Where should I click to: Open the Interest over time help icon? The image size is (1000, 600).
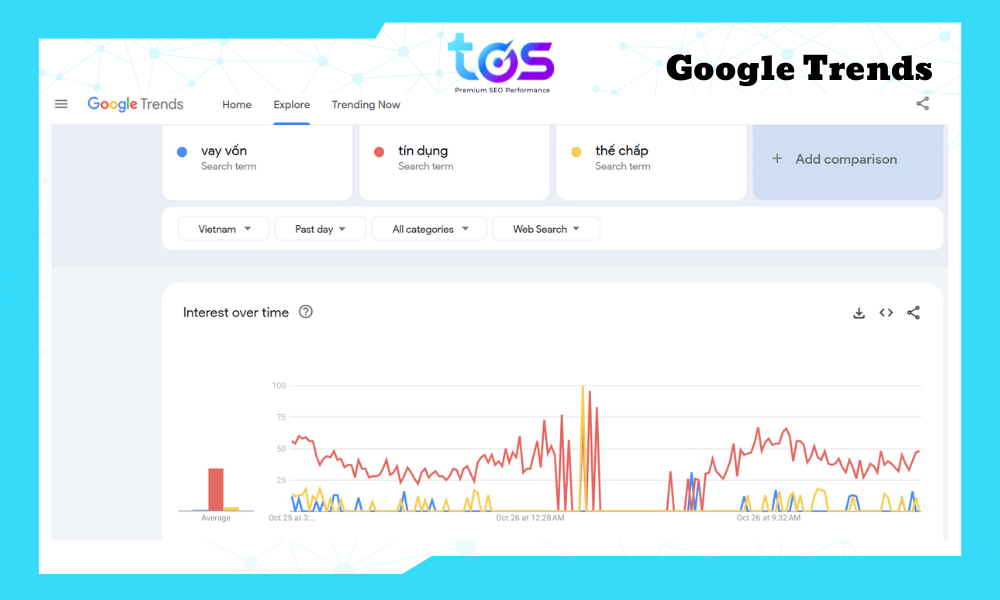306,312
